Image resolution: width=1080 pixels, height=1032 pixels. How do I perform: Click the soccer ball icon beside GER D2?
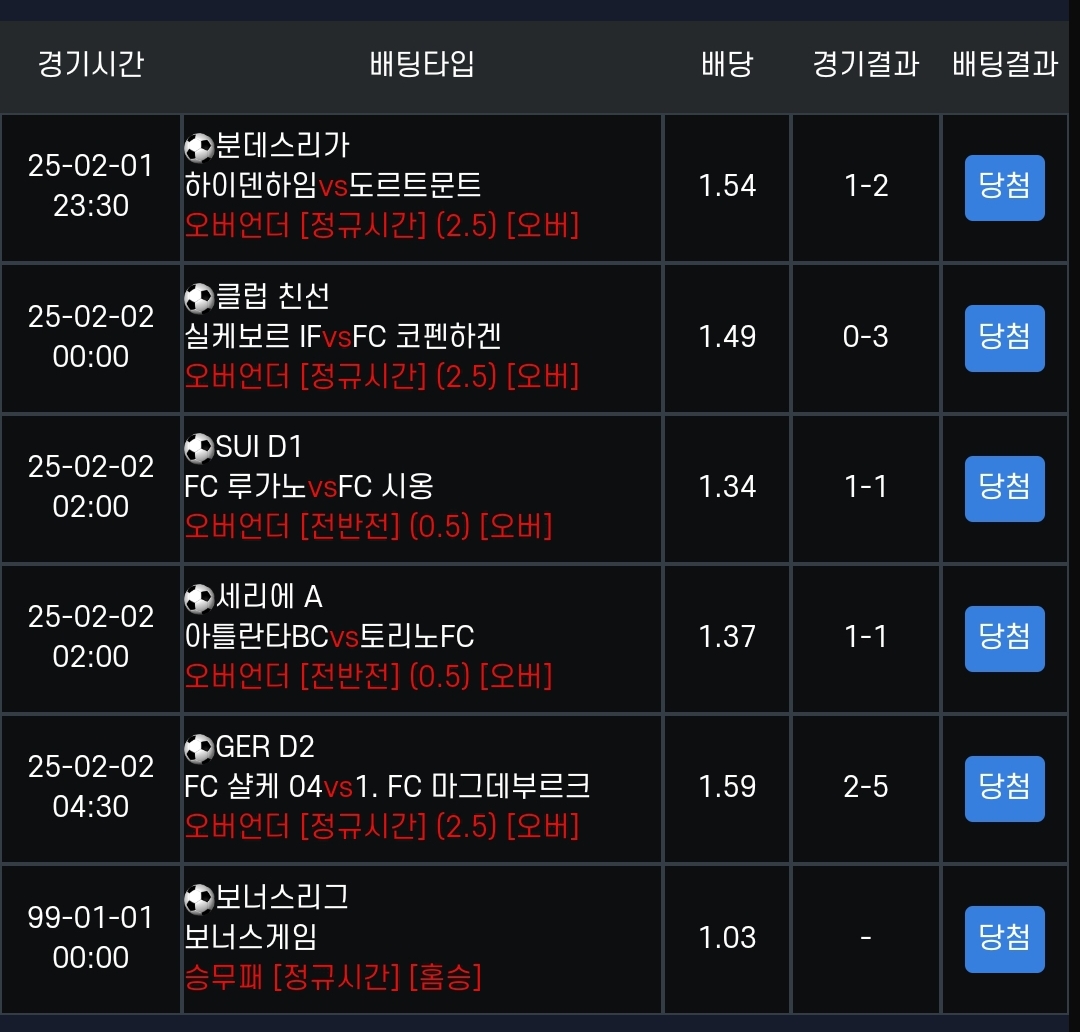[x=200, y=749]
